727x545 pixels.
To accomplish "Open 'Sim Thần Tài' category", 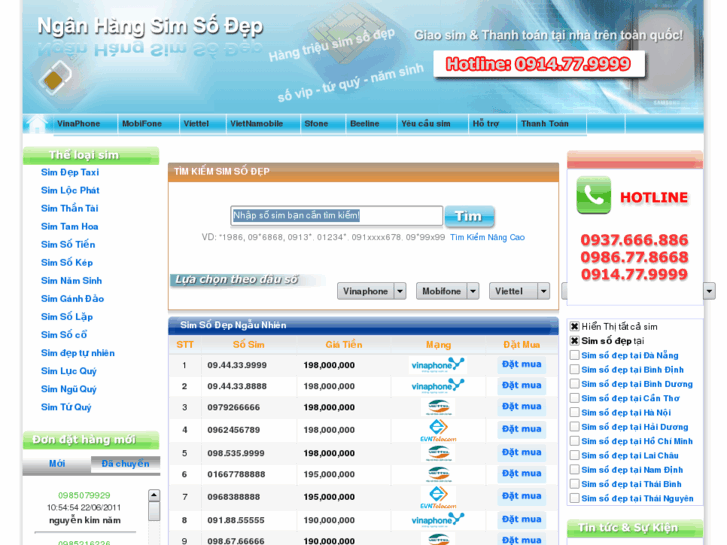I will click(x=70, y=209).
